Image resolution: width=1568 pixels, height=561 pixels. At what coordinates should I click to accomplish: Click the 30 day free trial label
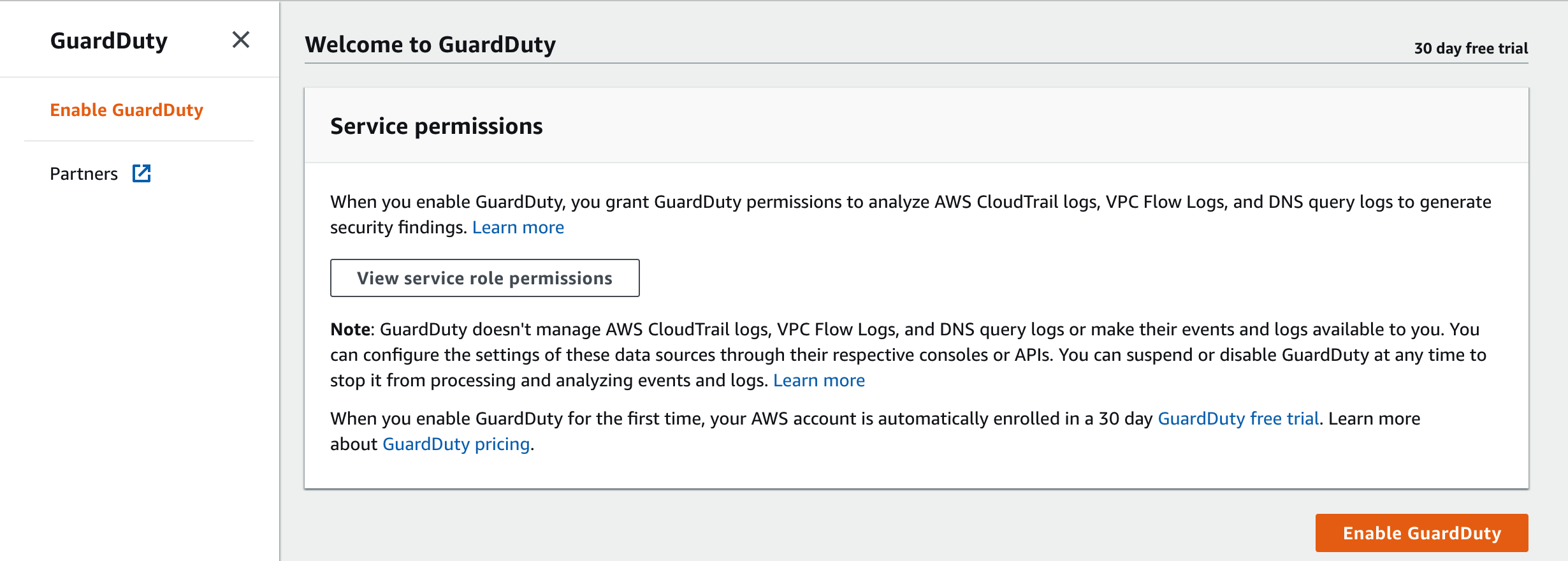coord(1471,48)
